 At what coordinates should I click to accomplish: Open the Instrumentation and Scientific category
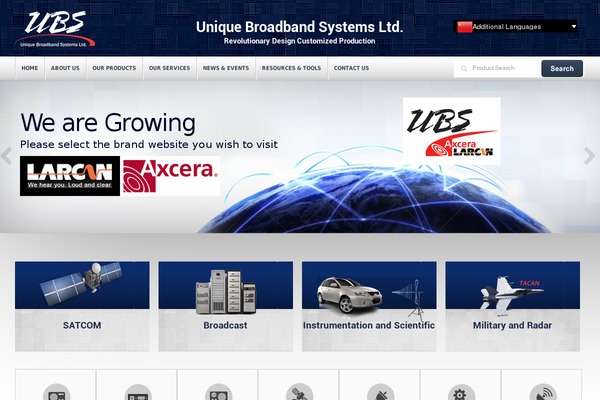tap(369, 306)
